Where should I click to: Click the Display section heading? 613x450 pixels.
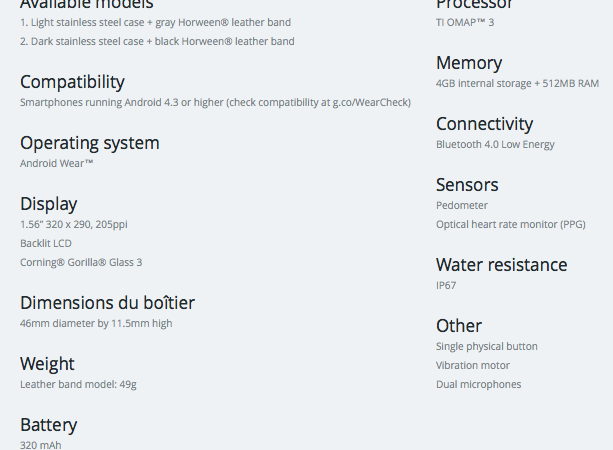coord(48,204)
